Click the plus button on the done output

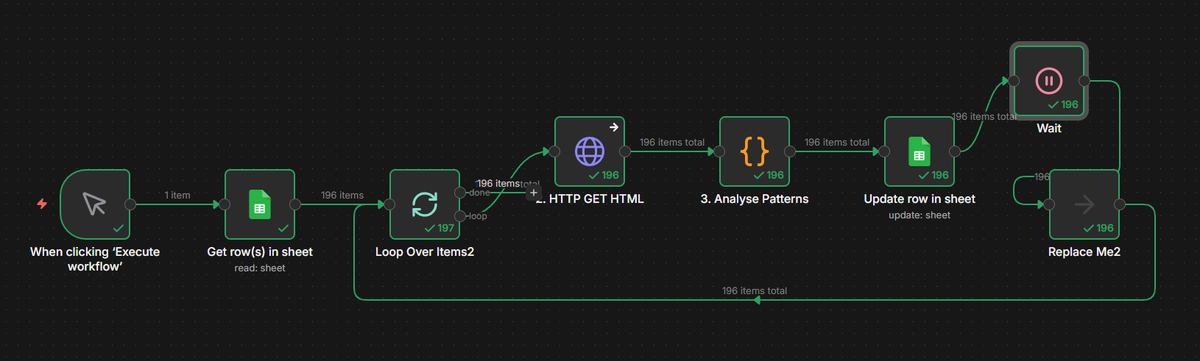coord(533,192)
